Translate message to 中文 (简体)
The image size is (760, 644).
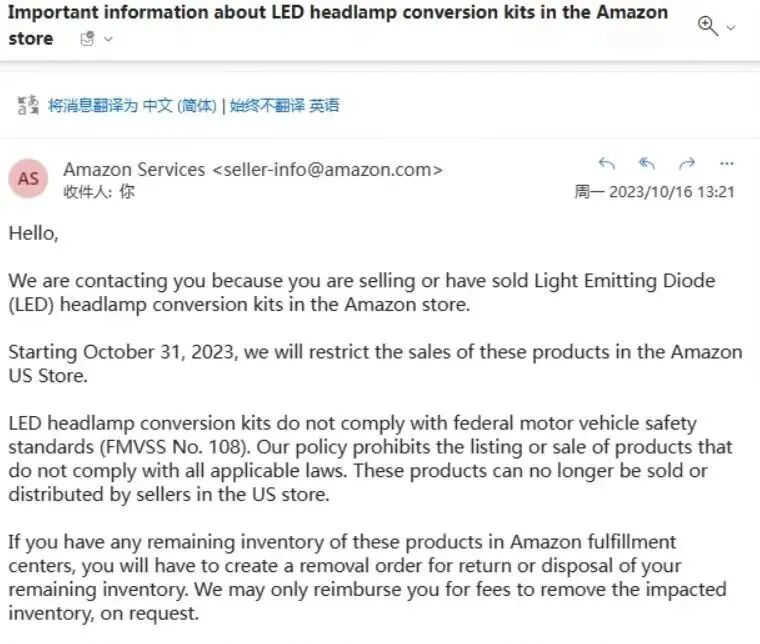[132, 105]
